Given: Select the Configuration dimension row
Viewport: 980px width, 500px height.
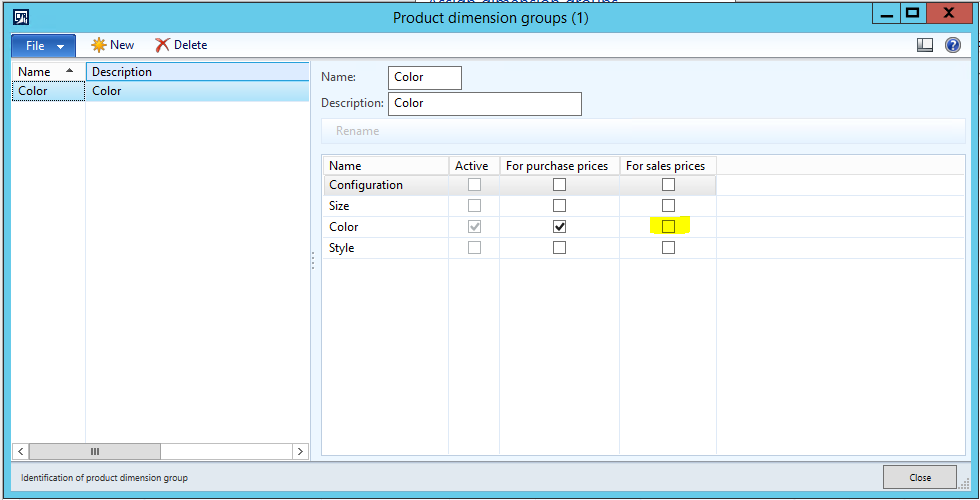Looking at the screenshot, I should pos(519,185).
